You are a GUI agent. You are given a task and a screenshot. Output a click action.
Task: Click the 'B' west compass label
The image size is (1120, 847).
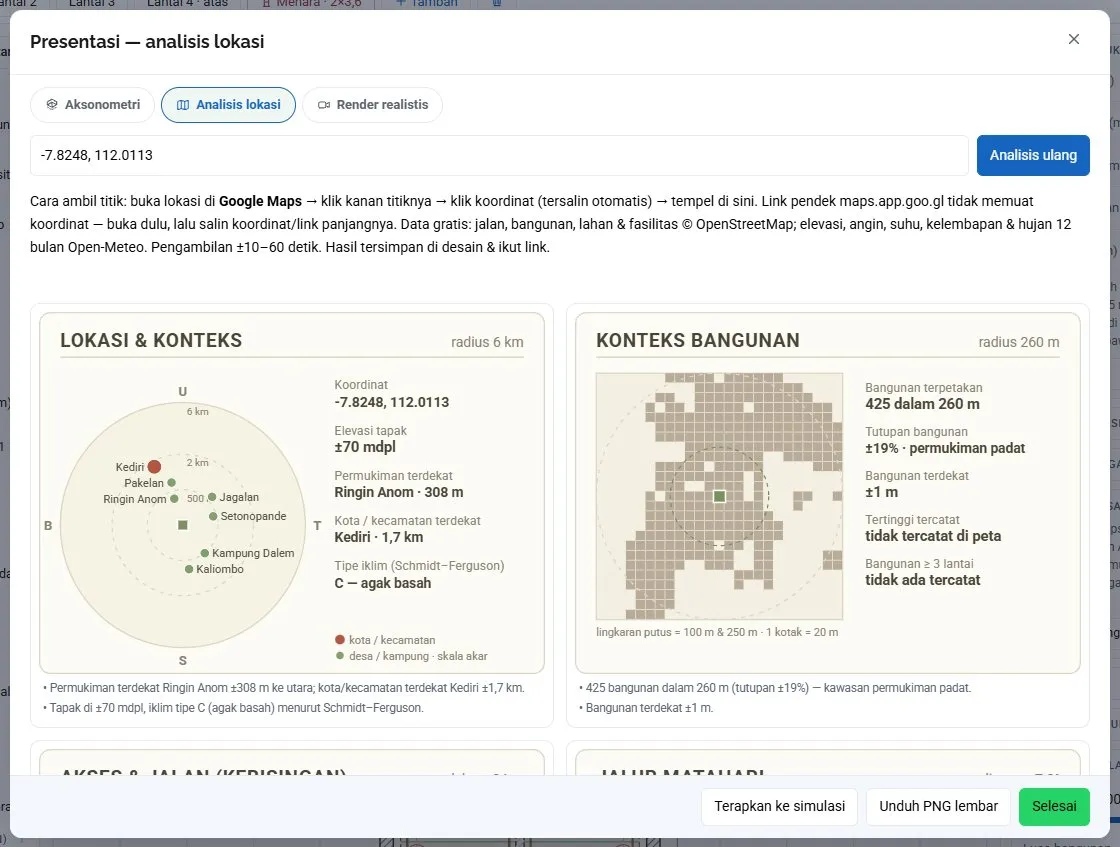[48, 526]
